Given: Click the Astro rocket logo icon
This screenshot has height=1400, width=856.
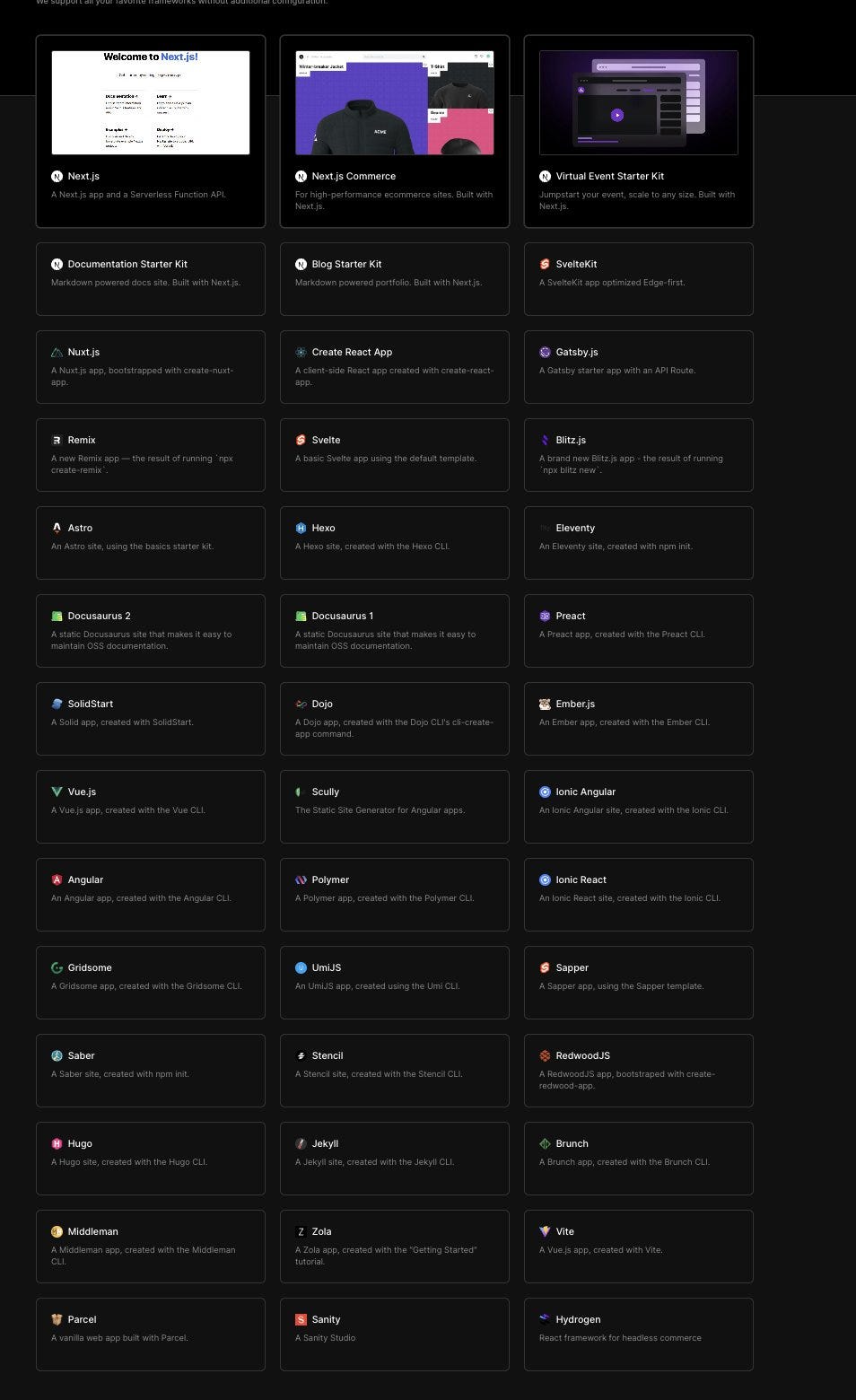Looking at the screenshot, I should tap(57, 528).
